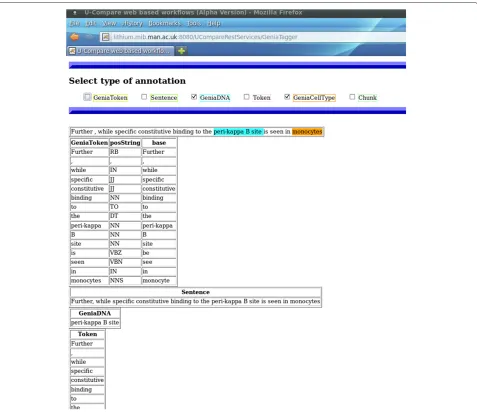Click the base column header
Image resolution: width=477 pixels, height=415 pixels.
pyautogui.click(x=159, y=143)
